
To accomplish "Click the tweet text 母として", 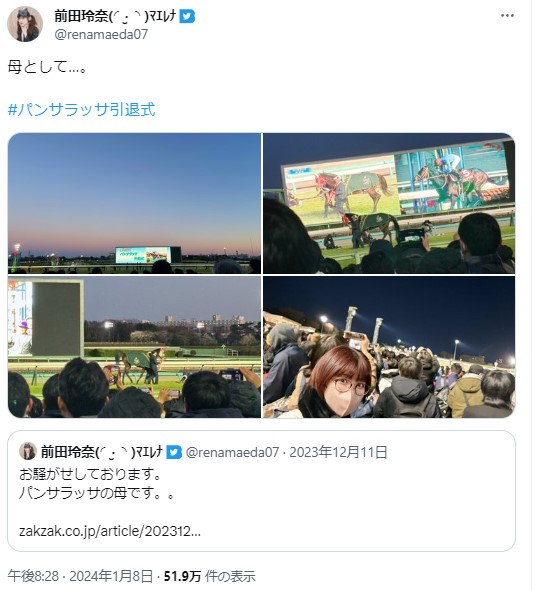I will tap(47, 67).
